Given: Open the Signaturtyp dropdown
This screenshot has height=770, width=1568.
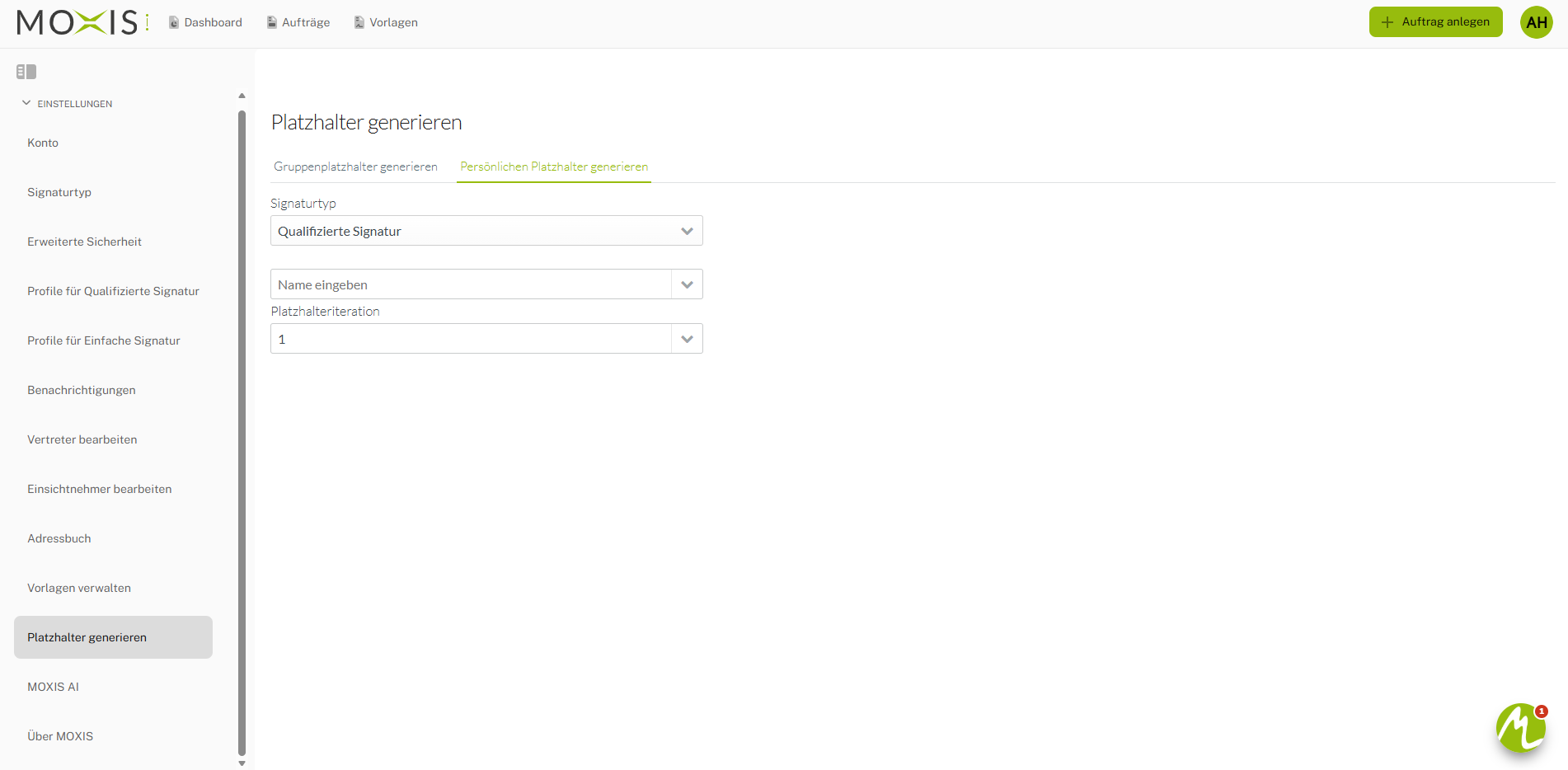Looking at the screenshot, I should 486,231.
